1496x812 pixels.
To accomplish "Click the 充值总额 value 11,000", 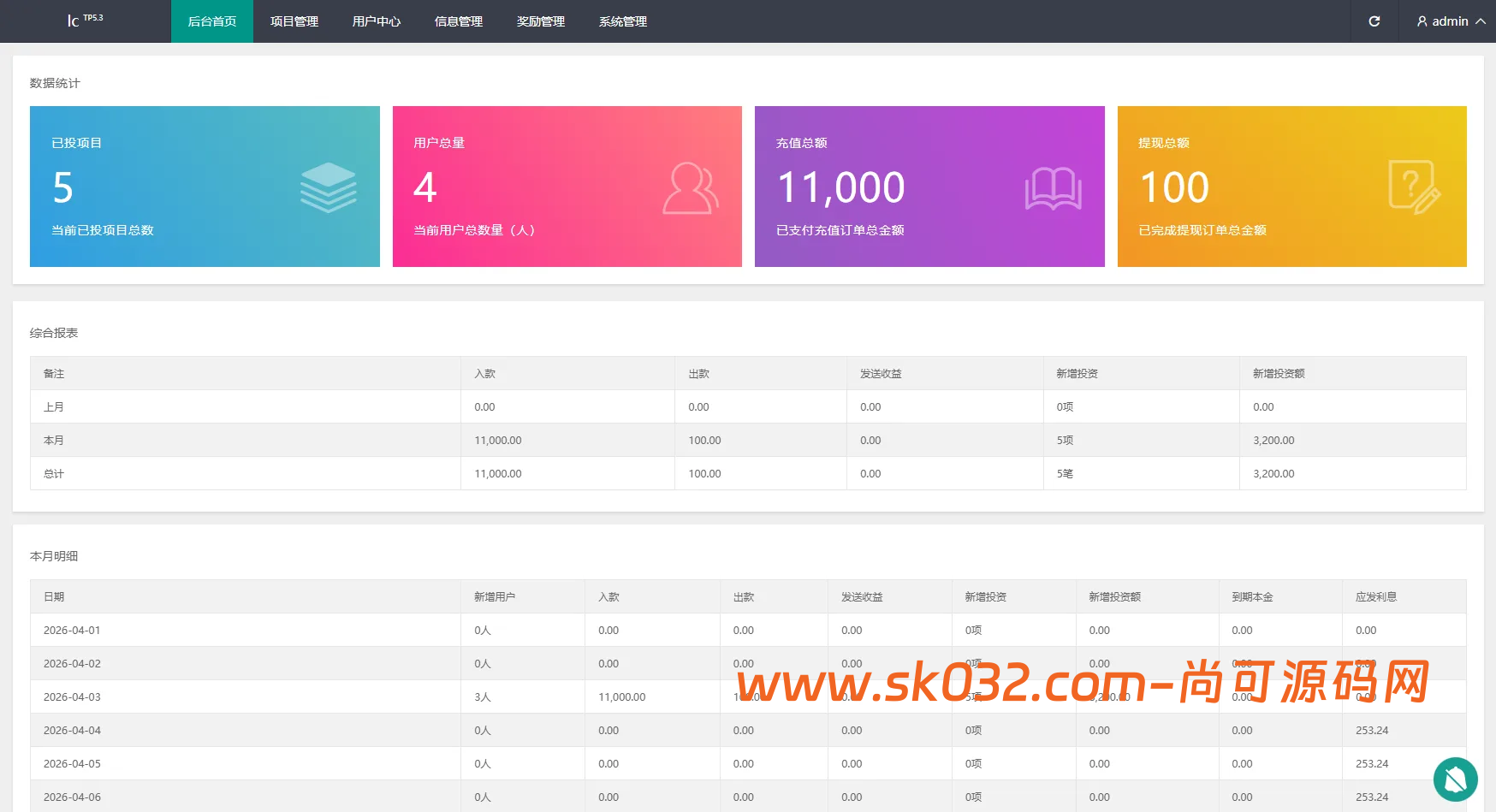I will point(840,188).
